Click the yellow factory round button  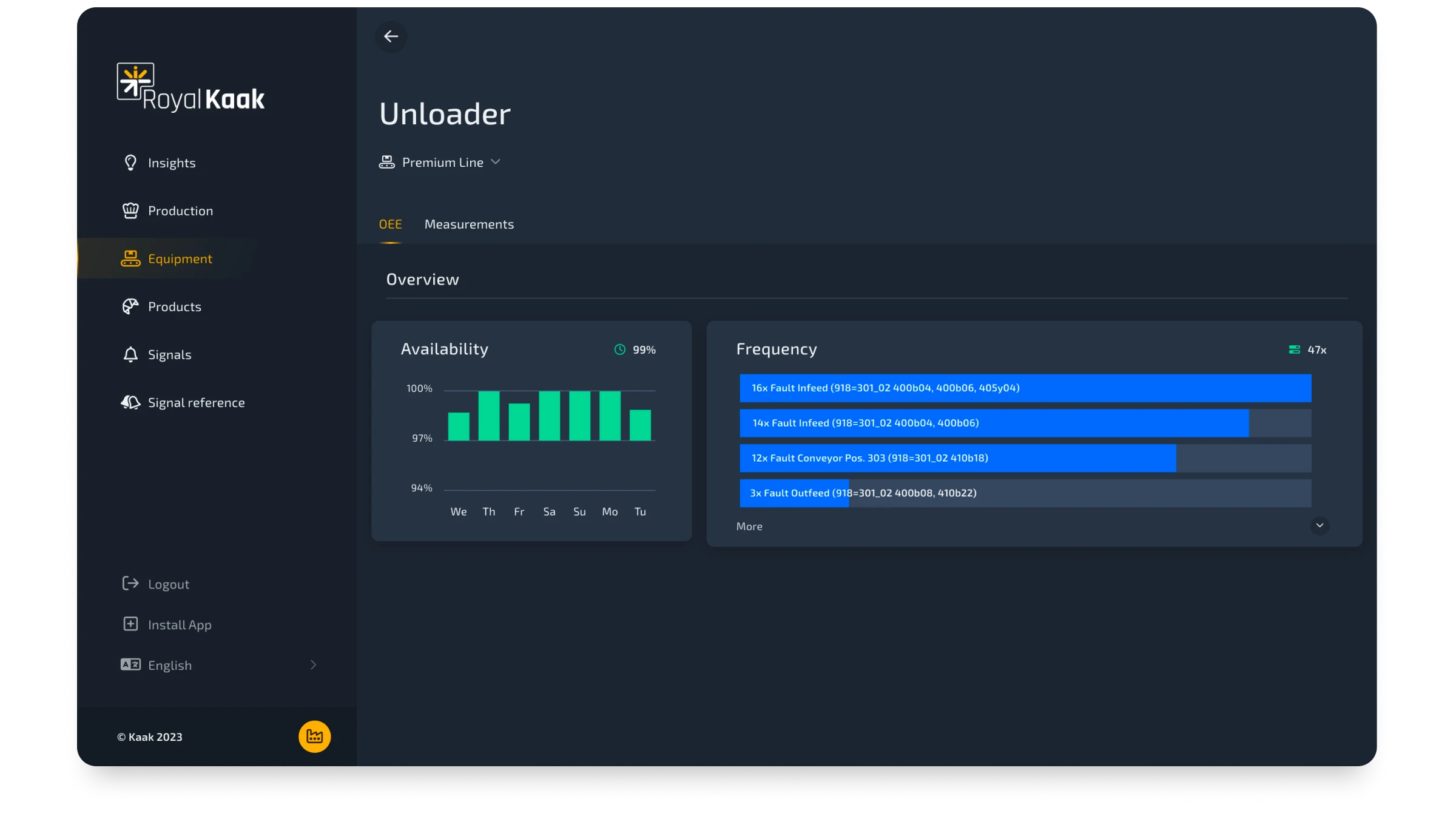tap(314, 736)
